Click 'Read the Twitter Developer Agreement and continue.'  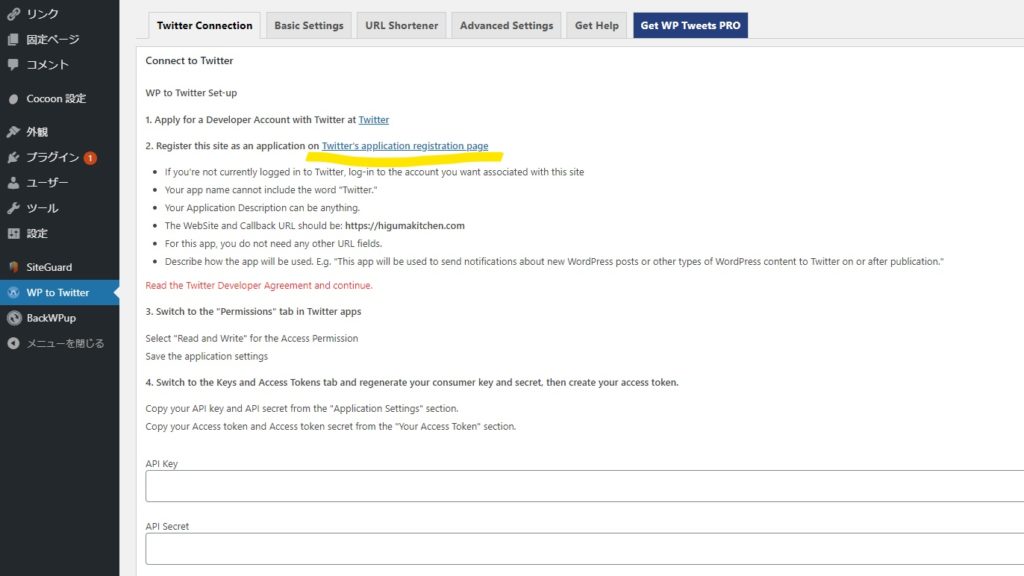pos(259,285)
